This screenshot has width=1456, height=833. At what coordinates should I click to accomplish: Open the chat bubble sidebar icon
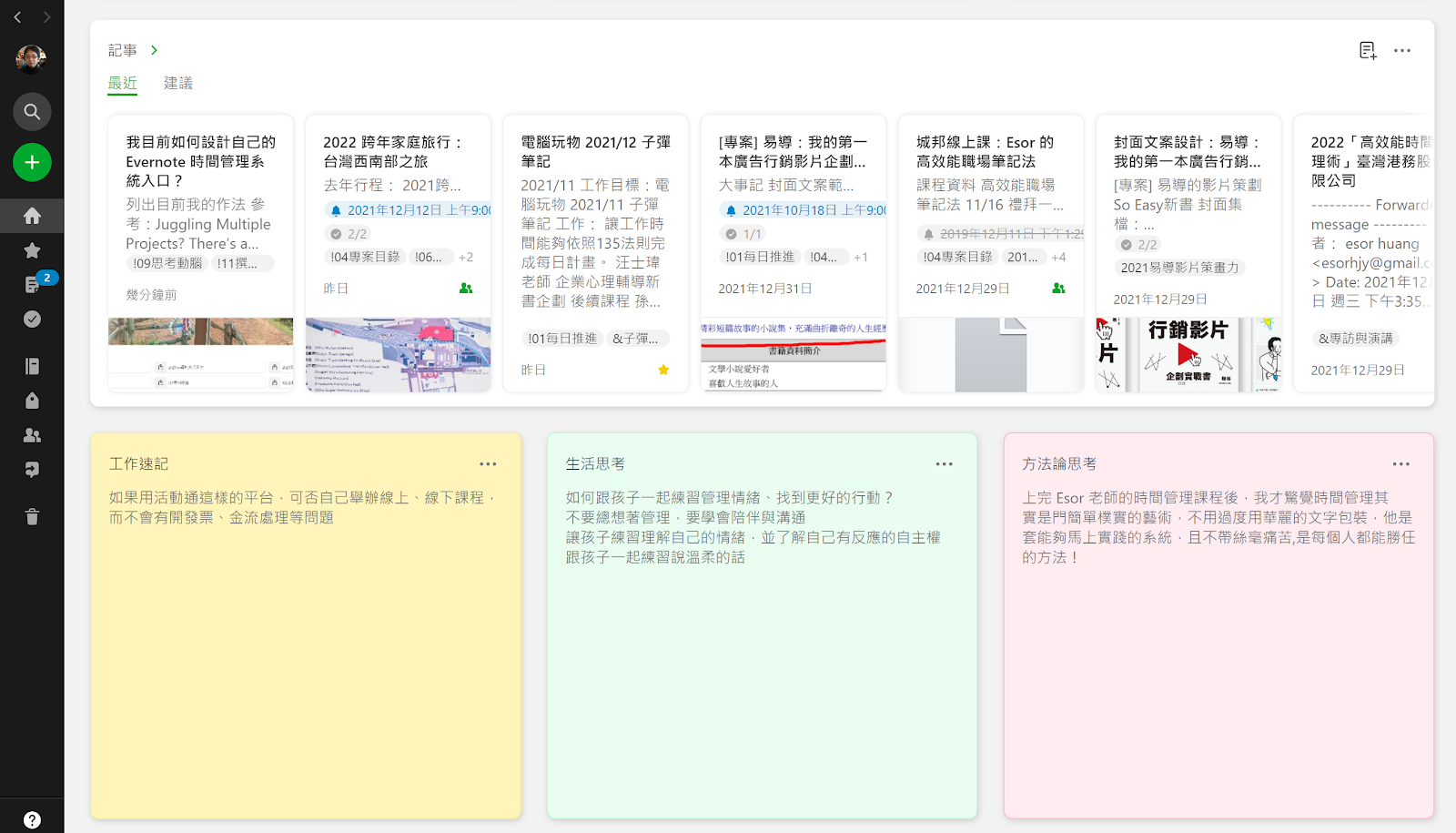click(x=32, y=470)
